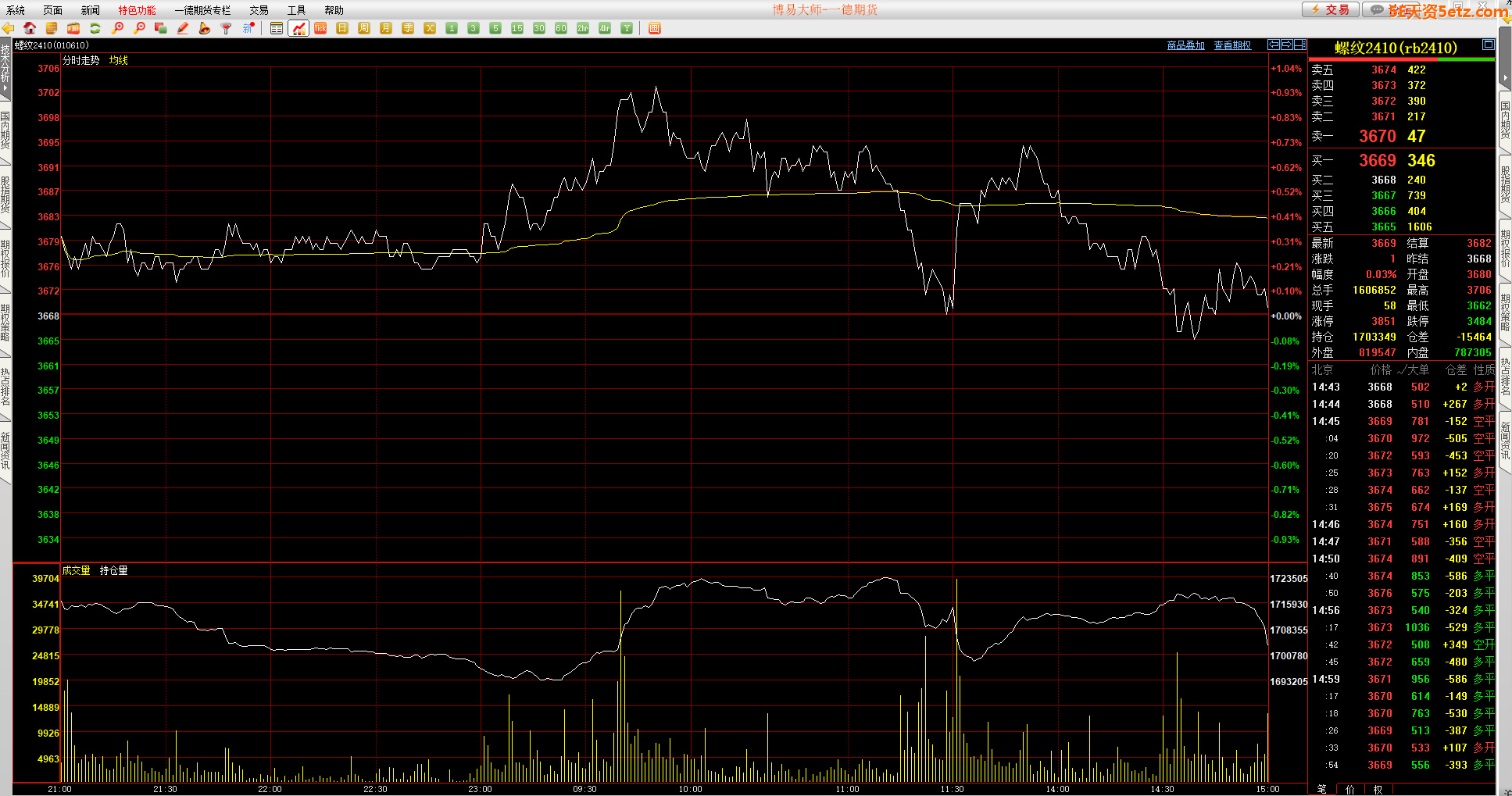Click the alert bell icon

205,28
